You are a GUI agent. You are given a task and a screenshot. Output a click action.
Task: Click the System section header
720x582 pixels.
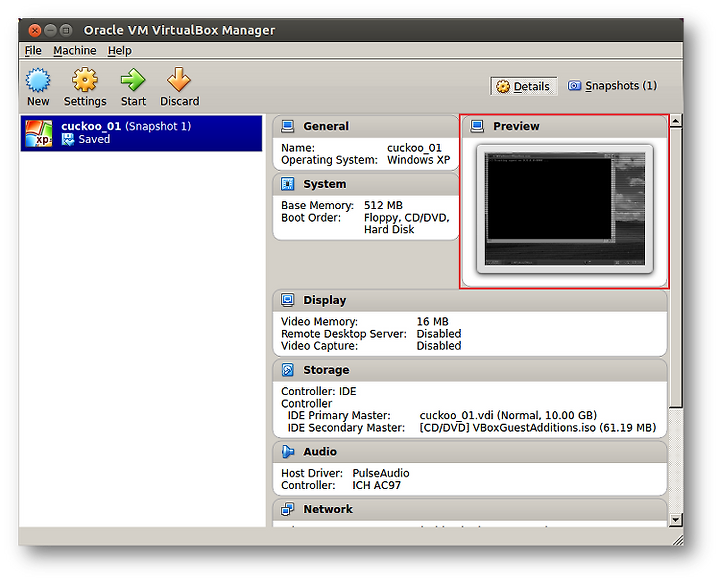pyautogui.click(x=366, y=184)
